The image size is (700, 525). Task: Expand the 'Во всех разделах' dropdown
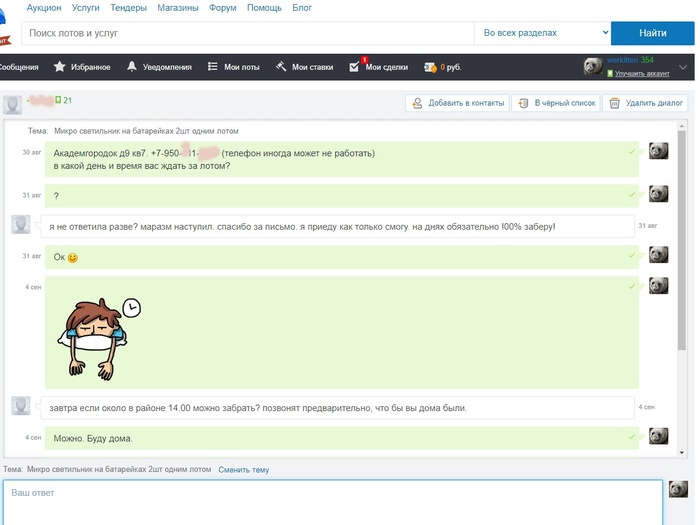point(542,33)
